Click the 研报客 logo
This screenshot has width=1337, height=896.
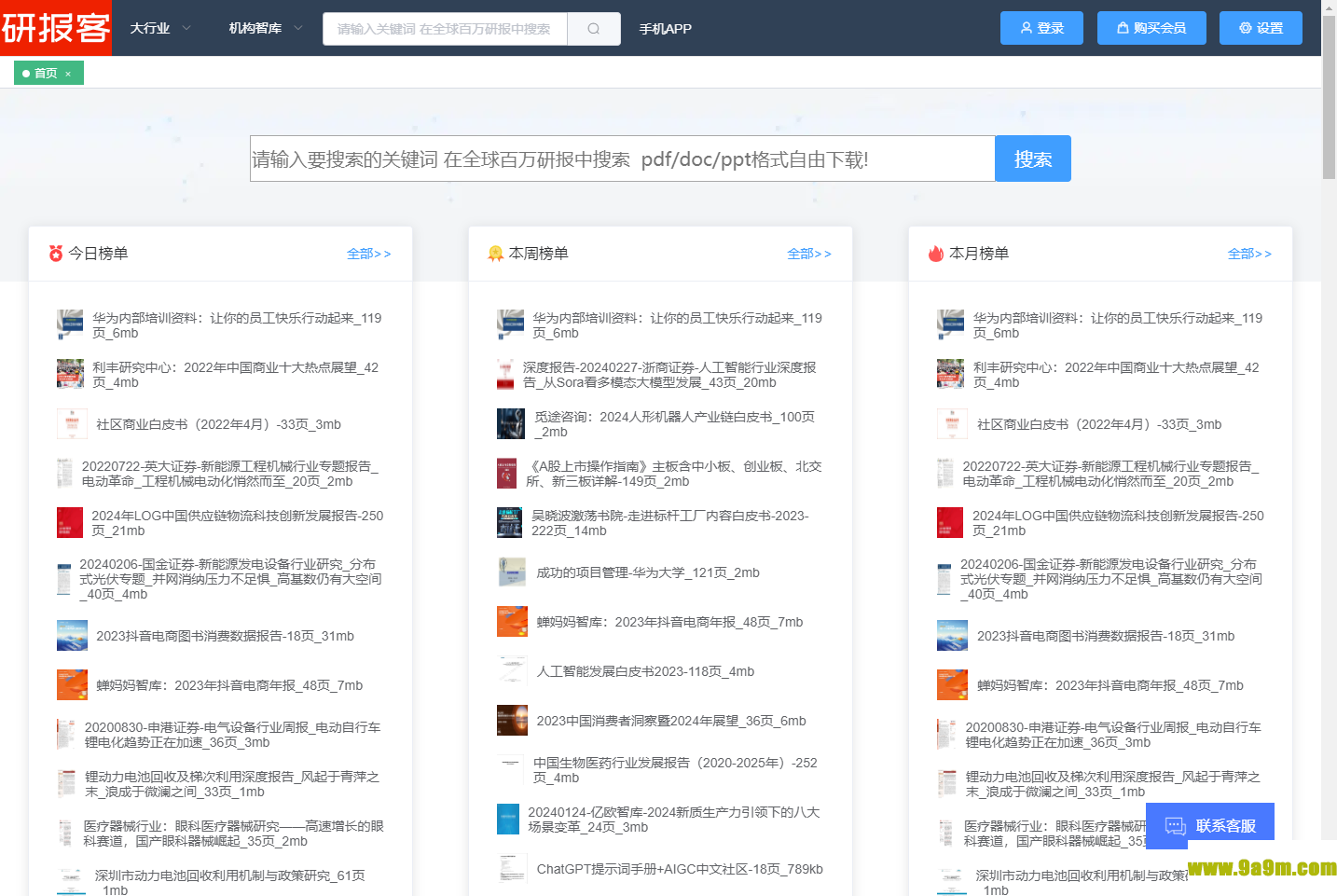pos(56,28)
